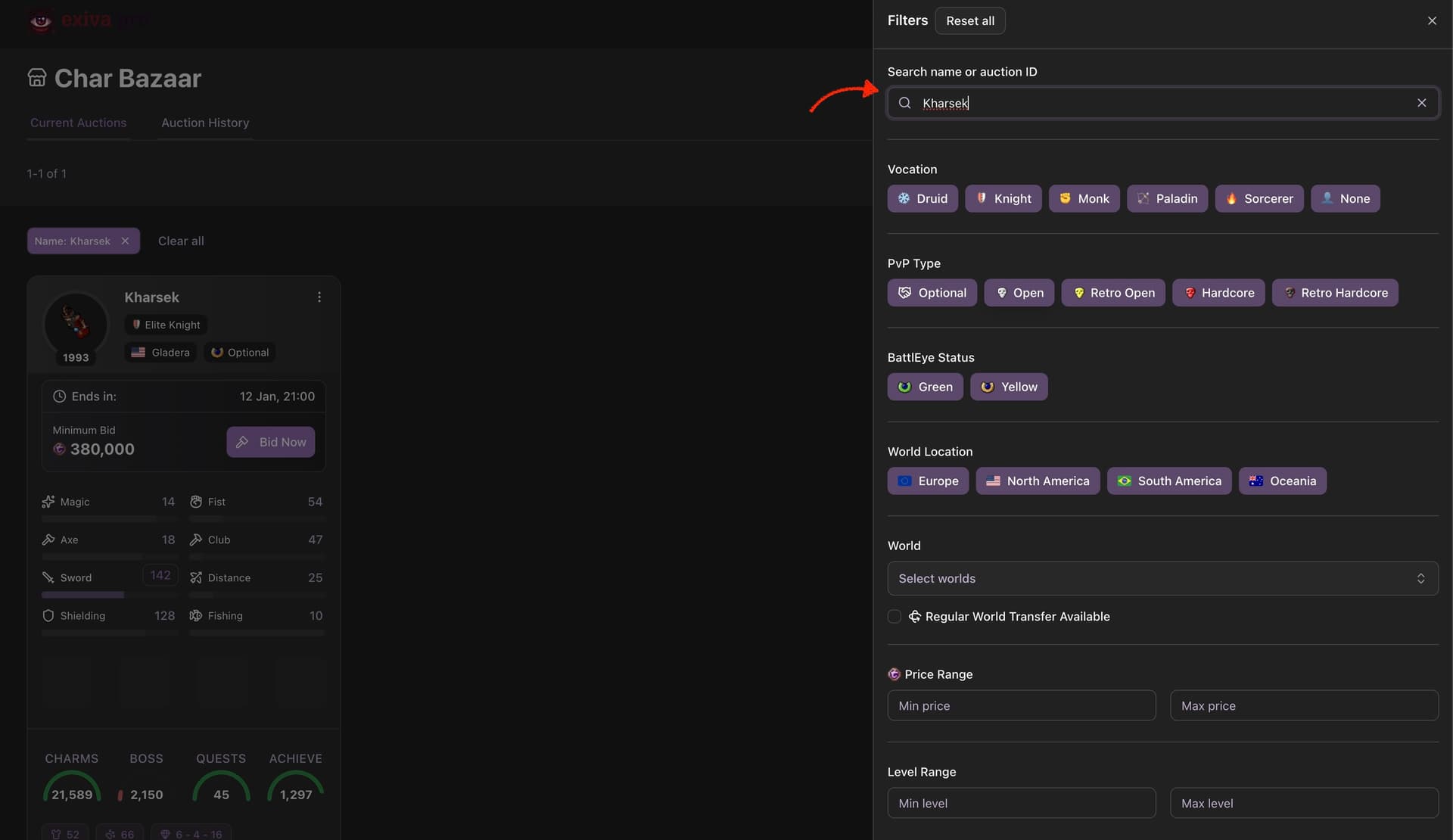Screen dimensions: 1453x840
Task: Click the Retro Open PvP filter
Action: point(1112,292)
